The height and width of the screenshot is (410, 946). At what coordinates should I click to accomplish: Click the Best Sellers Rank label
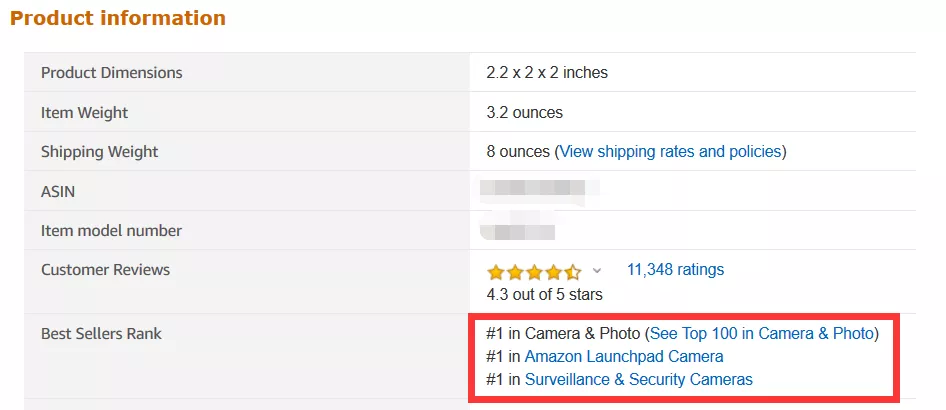tap(101, 333)
